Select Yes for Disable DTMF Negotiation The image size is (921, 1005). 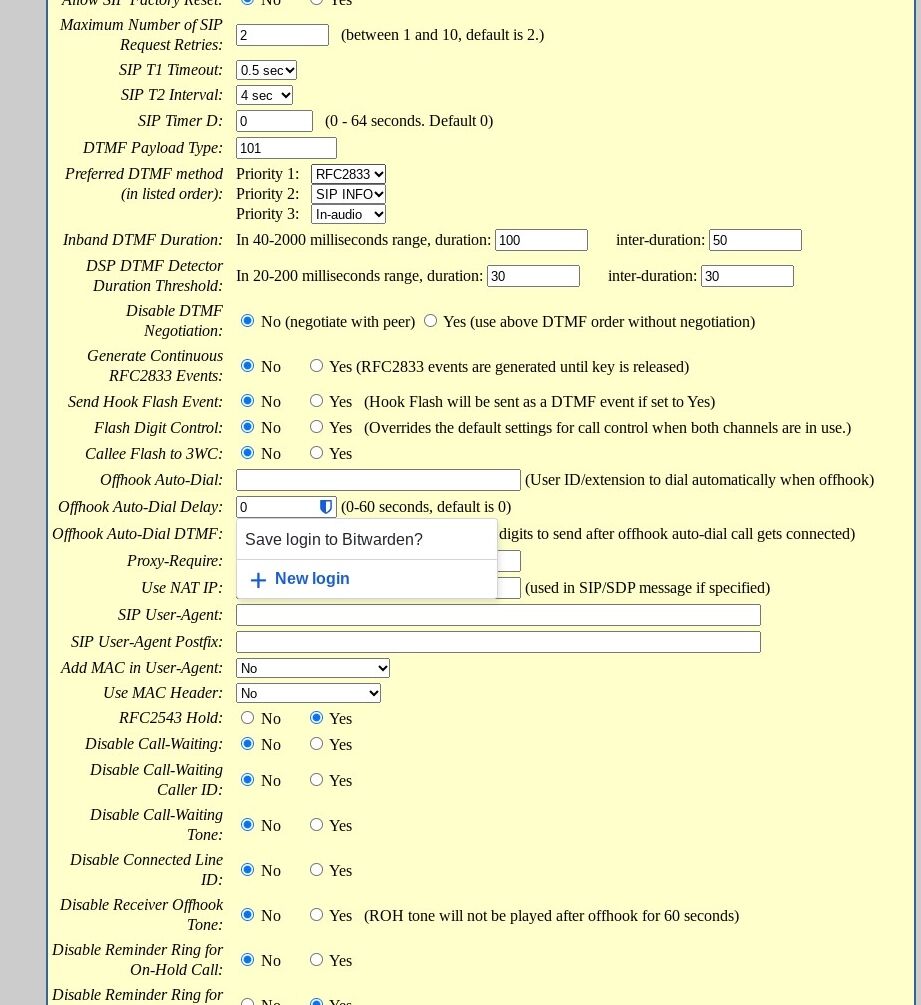point(431,320)
